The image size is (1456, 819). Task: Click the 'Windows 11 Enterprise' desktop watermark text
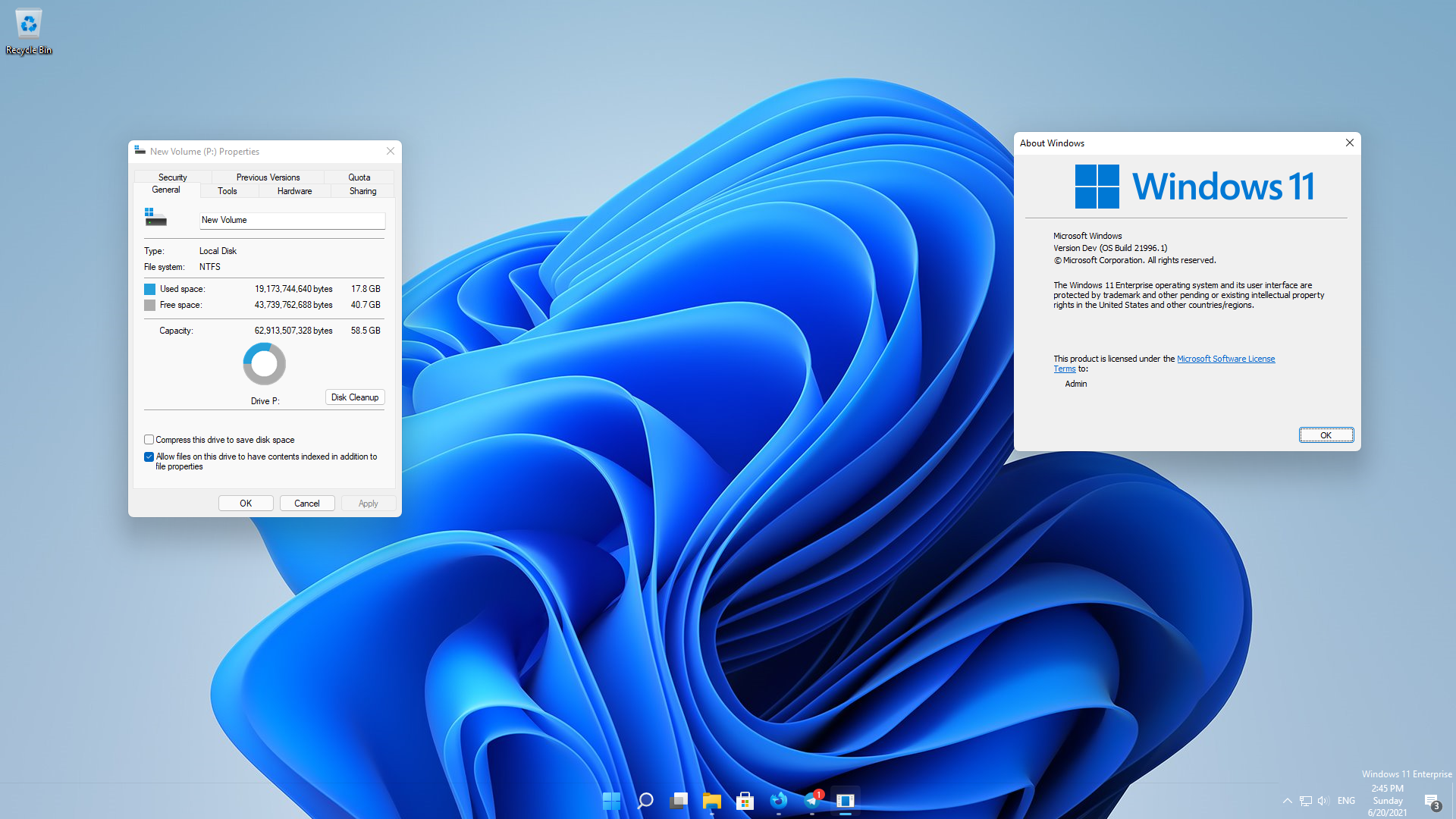1407,774
